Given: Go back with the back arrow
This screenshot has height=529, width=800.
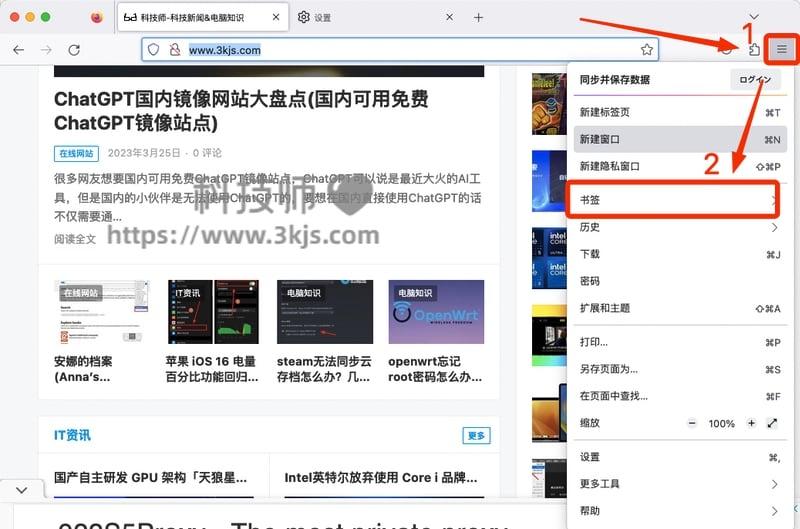Looking at the screenshot, I should pyautogui.click(x=19, y=49).
